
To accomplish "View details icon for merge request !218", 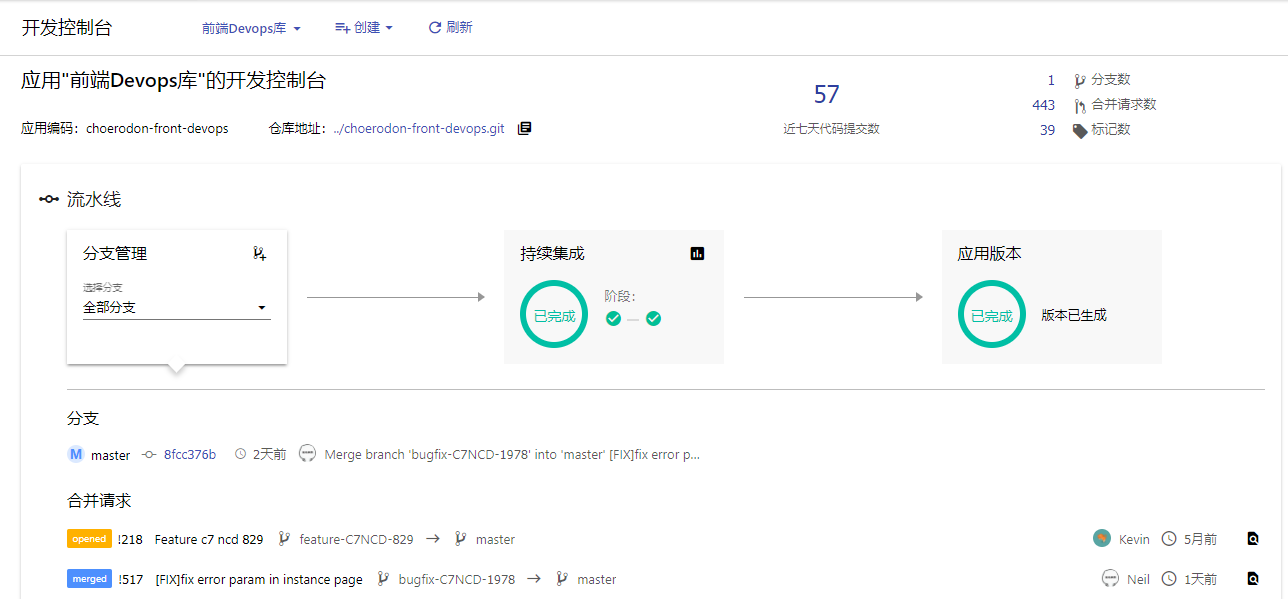I will 1253,539.
